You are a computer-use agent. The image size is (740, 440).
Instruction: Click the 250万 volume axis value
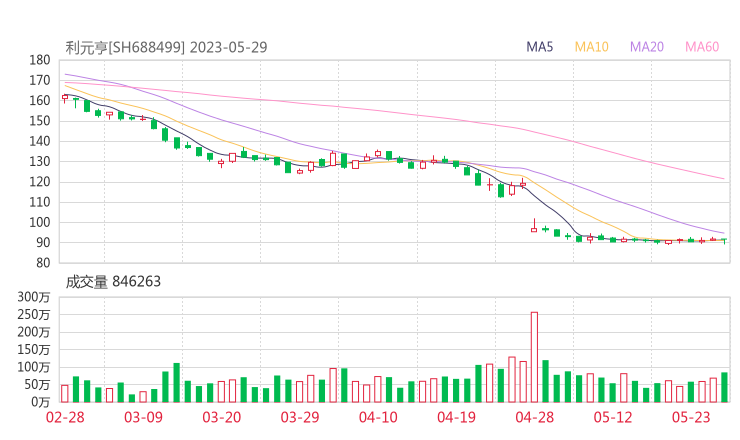click(34, 314)
